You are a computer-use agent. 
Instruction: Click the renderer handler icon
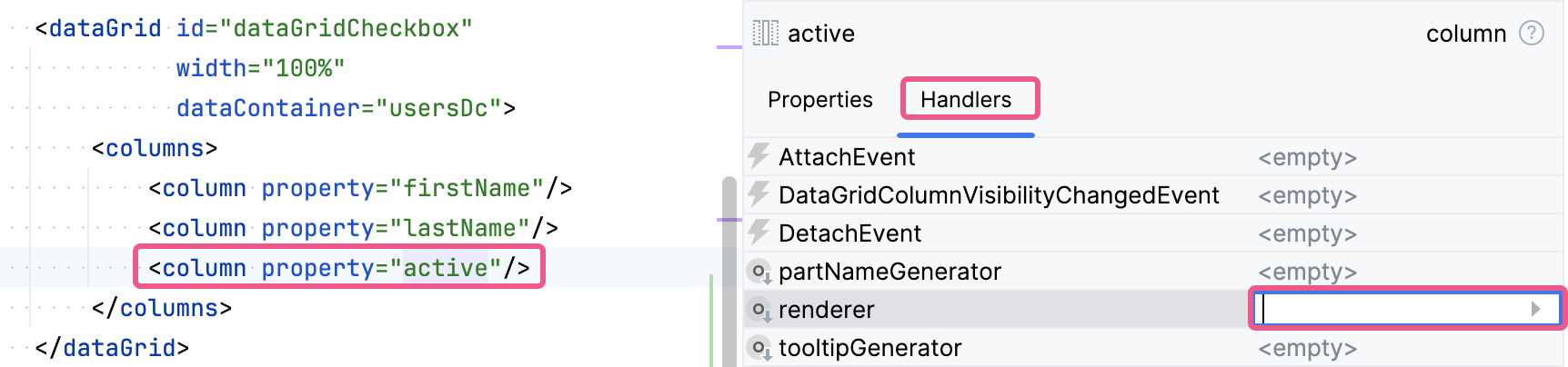coord(759,310)
